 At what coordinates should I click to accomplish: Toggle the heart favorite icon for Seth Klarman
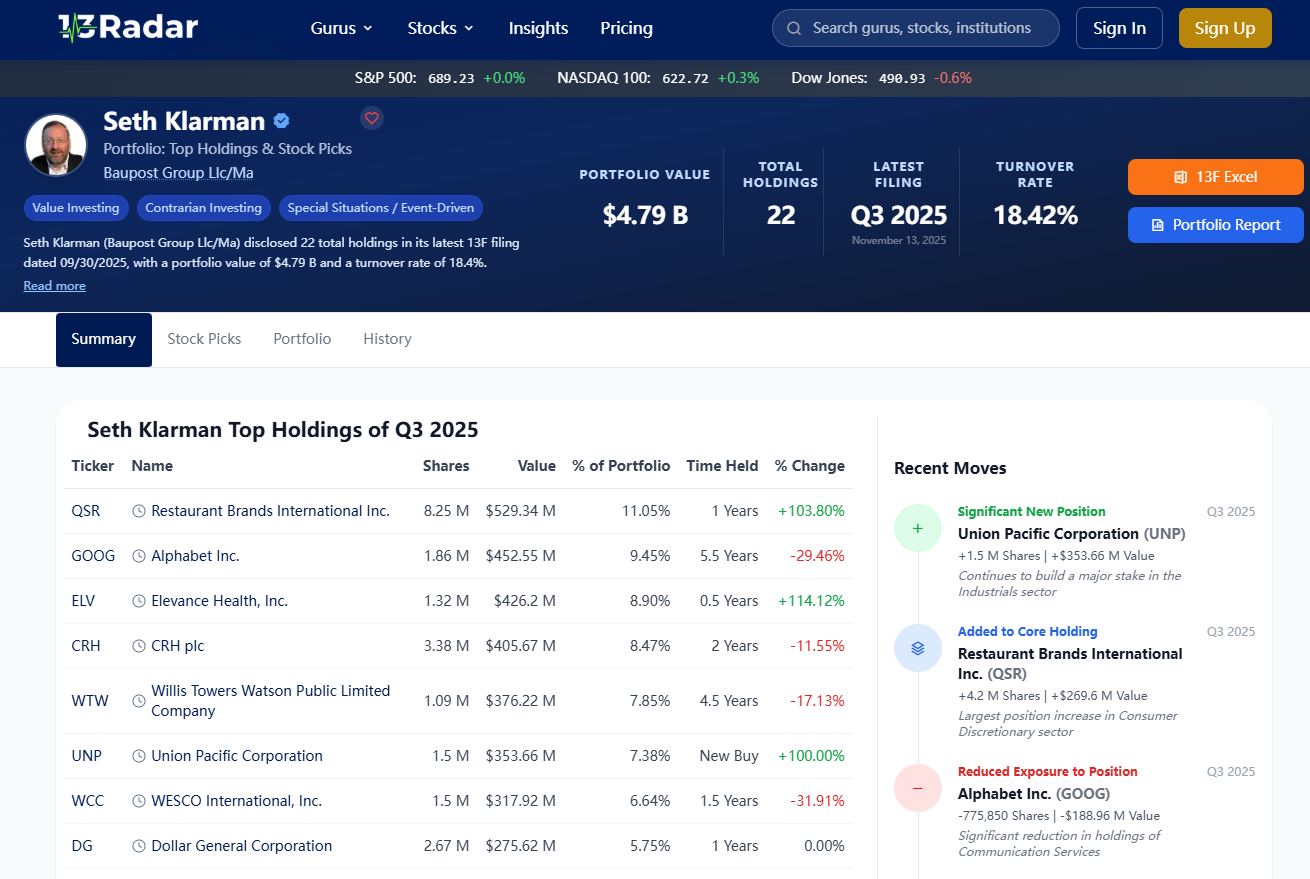(x=372, y=118)
